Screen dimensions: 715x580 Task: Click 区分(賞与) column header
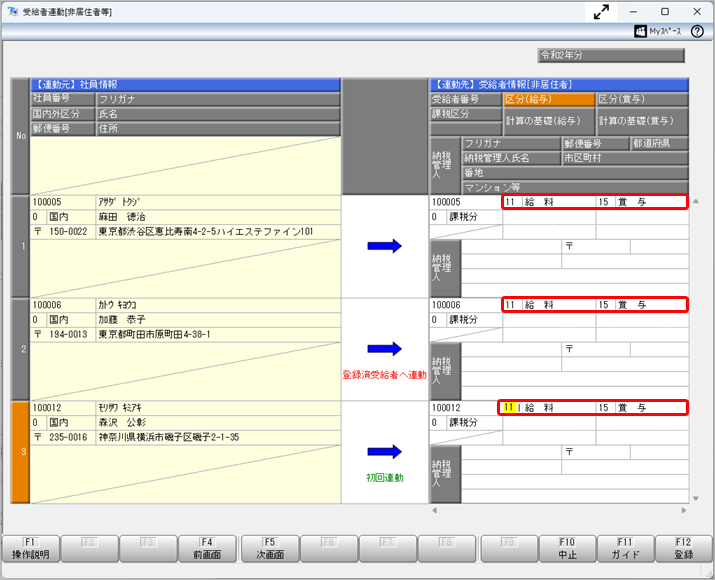click(642, 99)
